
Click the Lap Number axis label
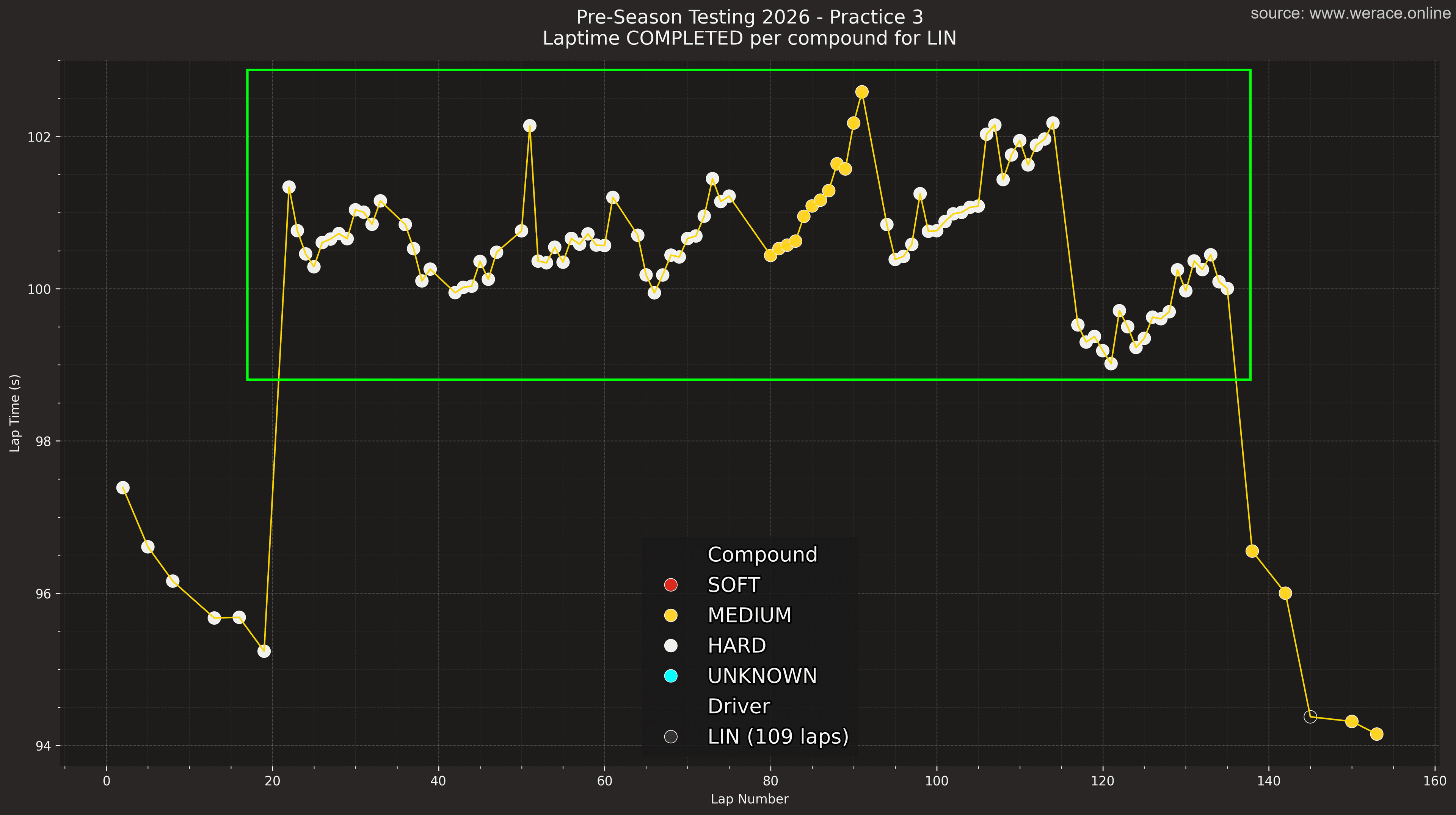point(749,799)
